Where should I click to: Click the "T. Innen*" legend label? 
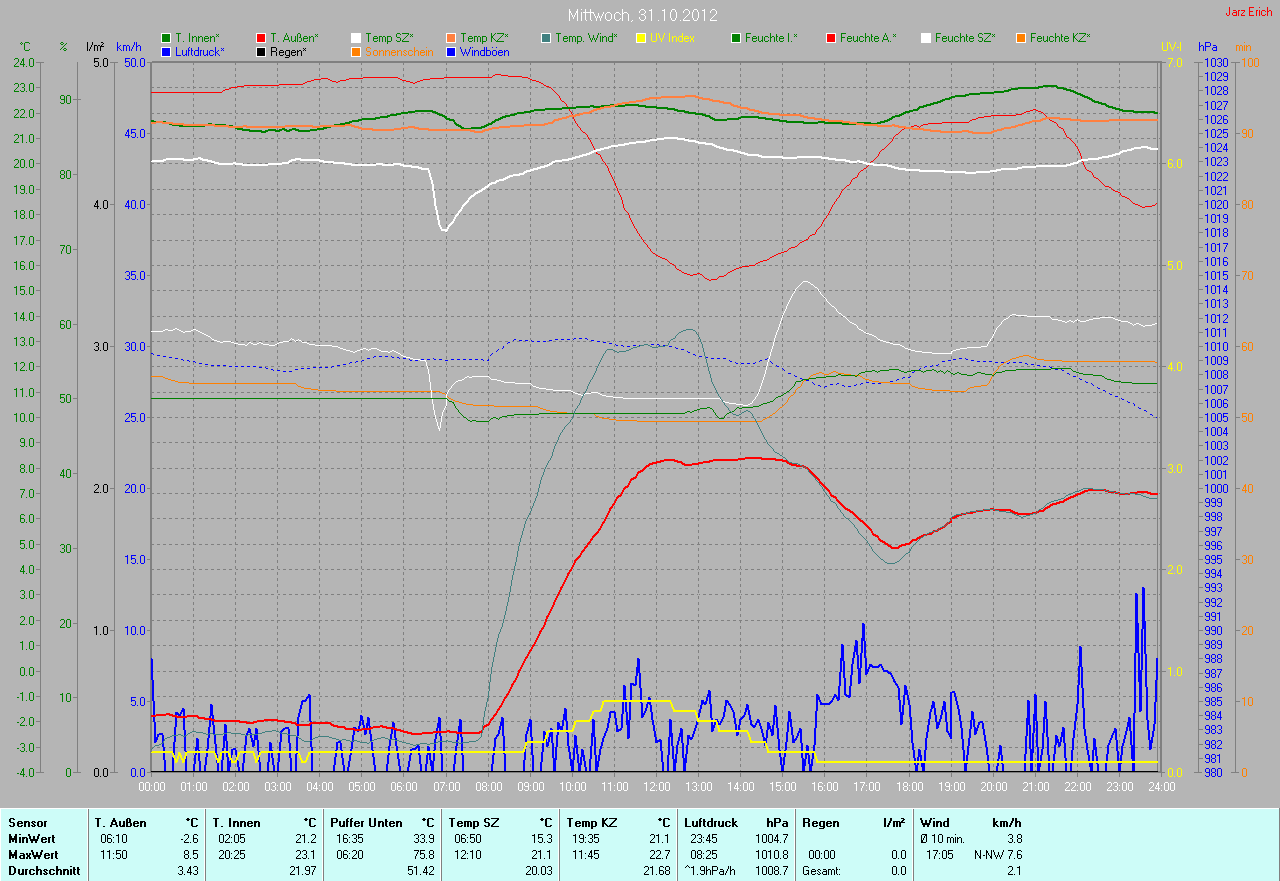tap(198, 38)
